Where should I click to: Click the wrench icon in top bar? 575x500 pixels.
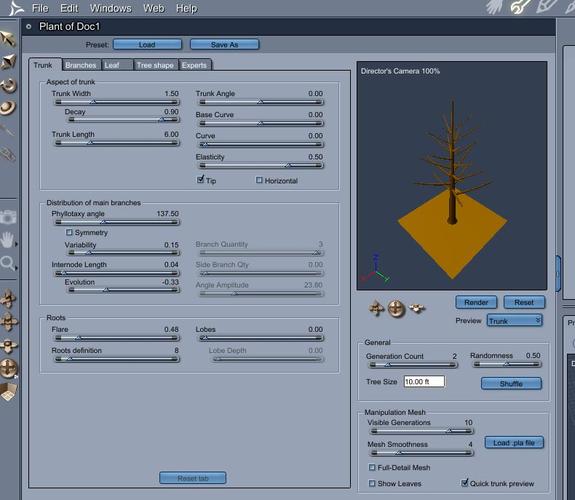pyautogui.click(x=520, y=7)
